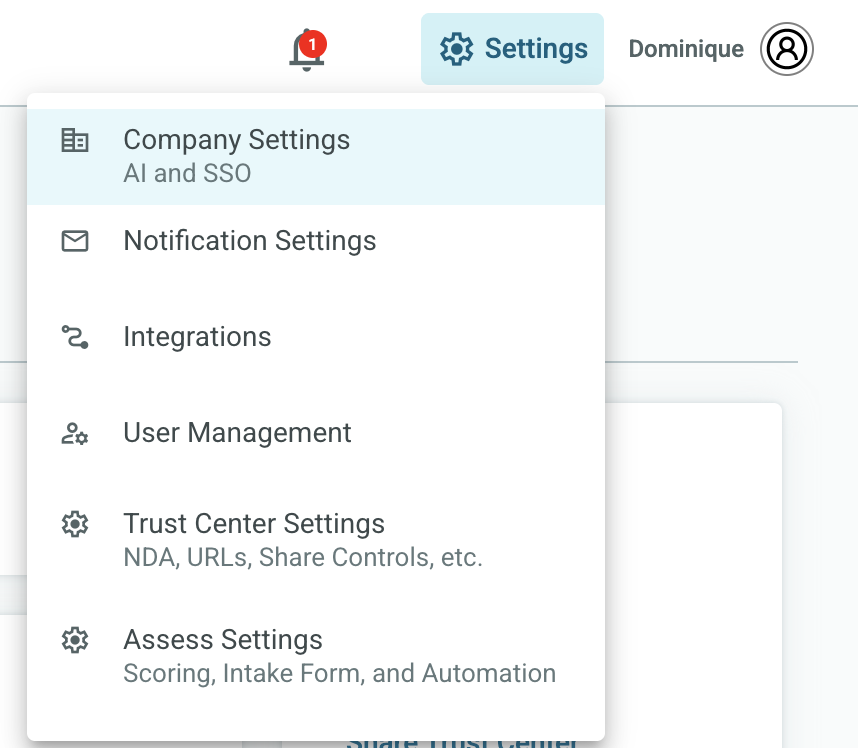Image resolution: width=858 pixels, height=748 pixels.
Task: Open Assess Settings
Action: point(316,656)
